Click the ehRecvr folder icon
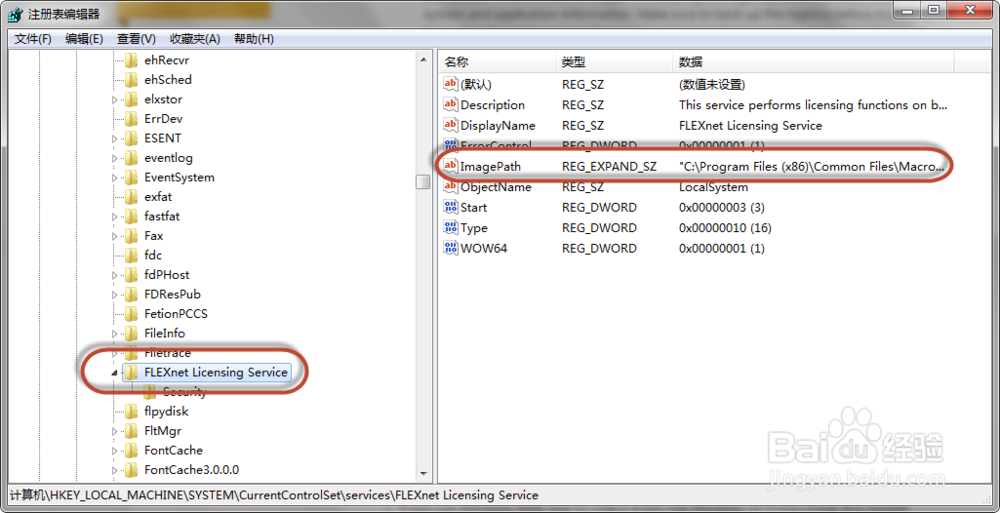1000x513 pixels. pyautogui.click(x=131, y=61)
